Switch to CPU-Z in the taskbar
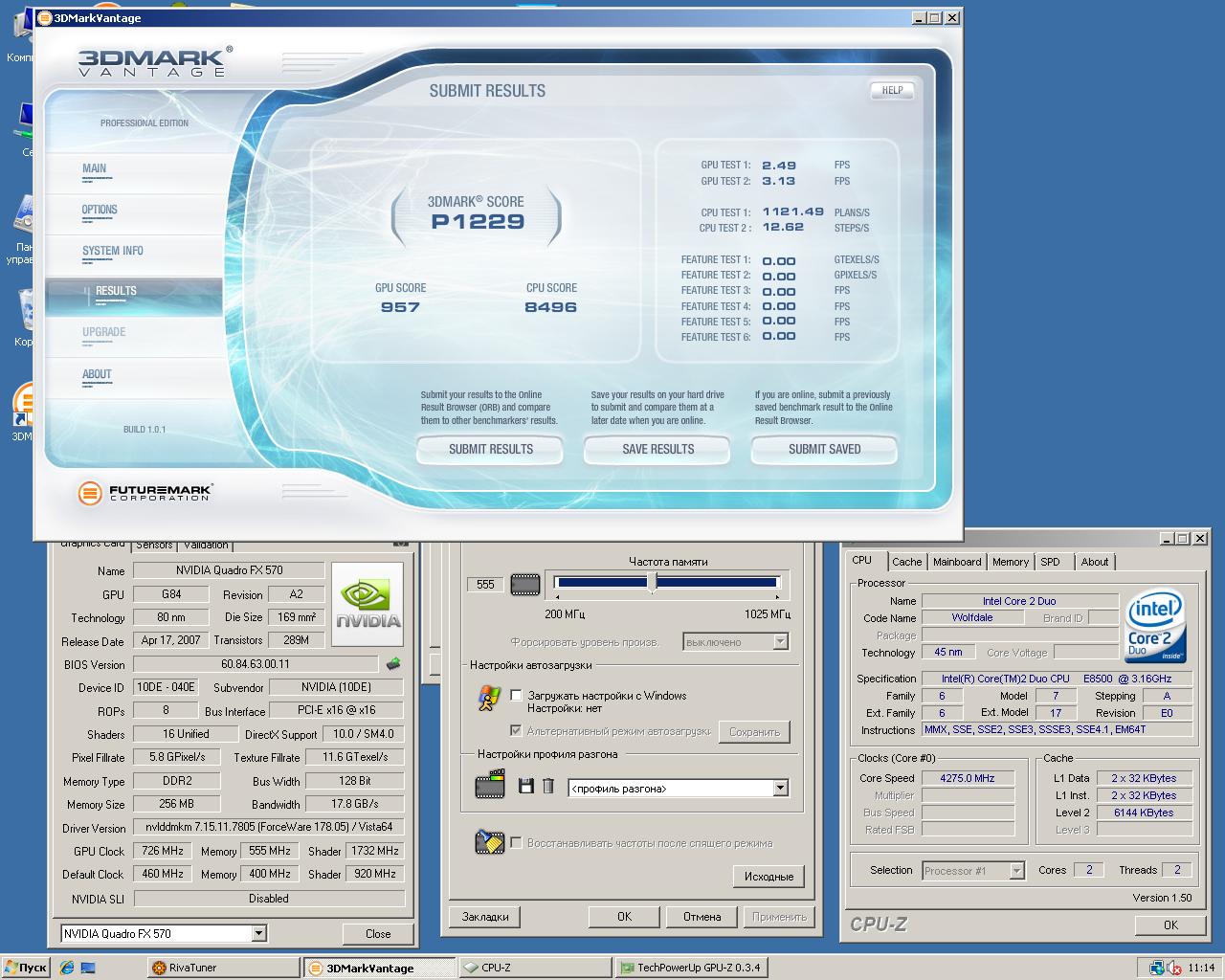 coord(535,968)
